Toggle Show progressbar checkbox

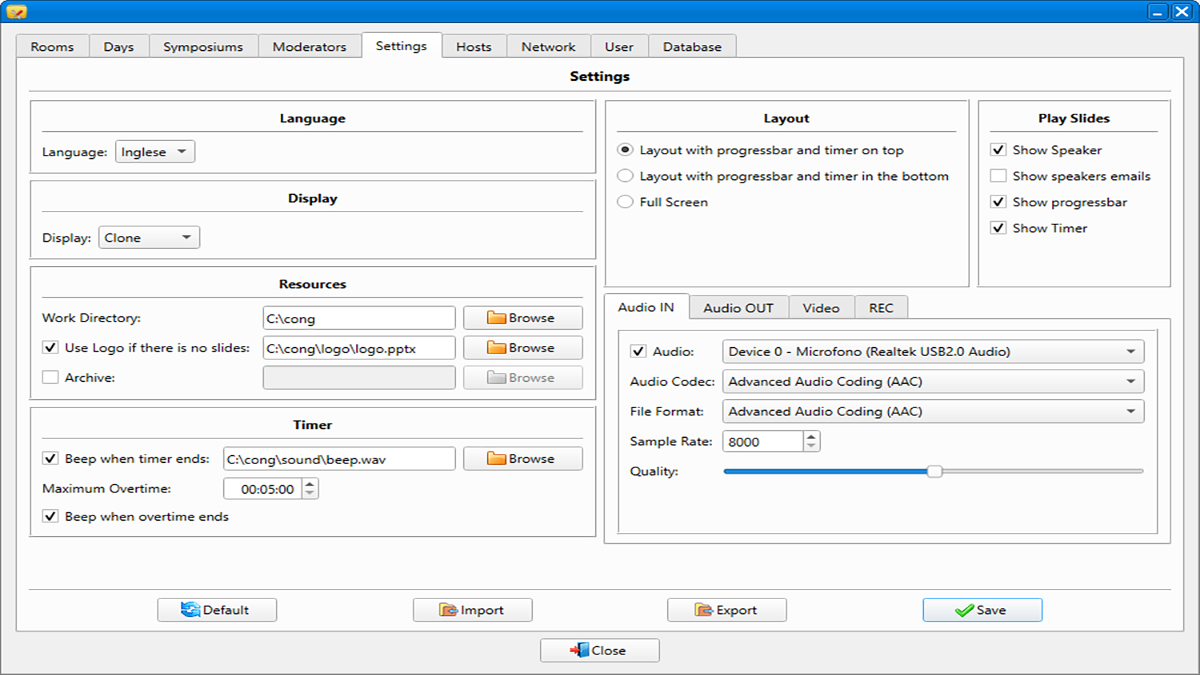998,202
